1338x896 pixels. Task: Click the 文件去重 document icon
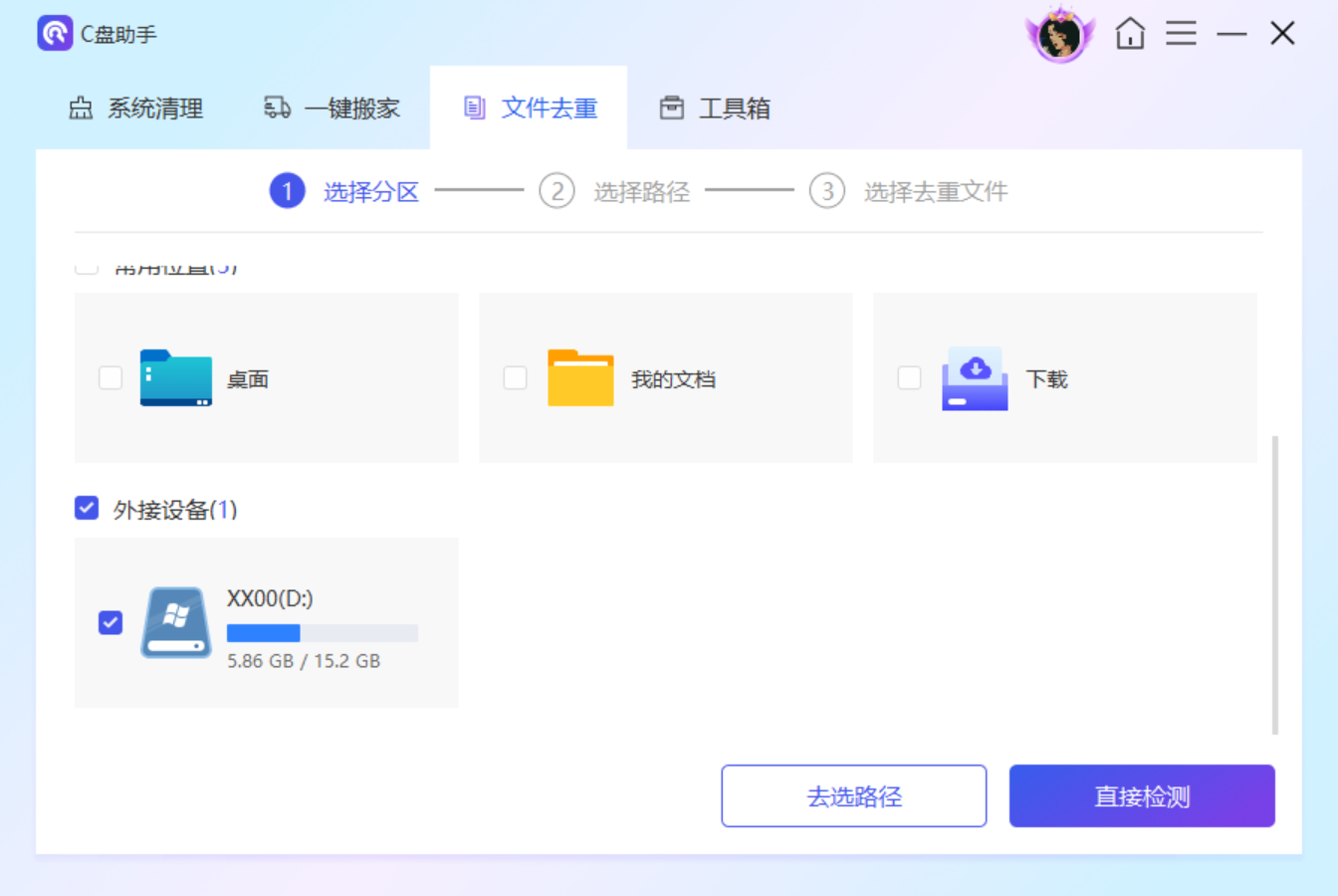475,109
